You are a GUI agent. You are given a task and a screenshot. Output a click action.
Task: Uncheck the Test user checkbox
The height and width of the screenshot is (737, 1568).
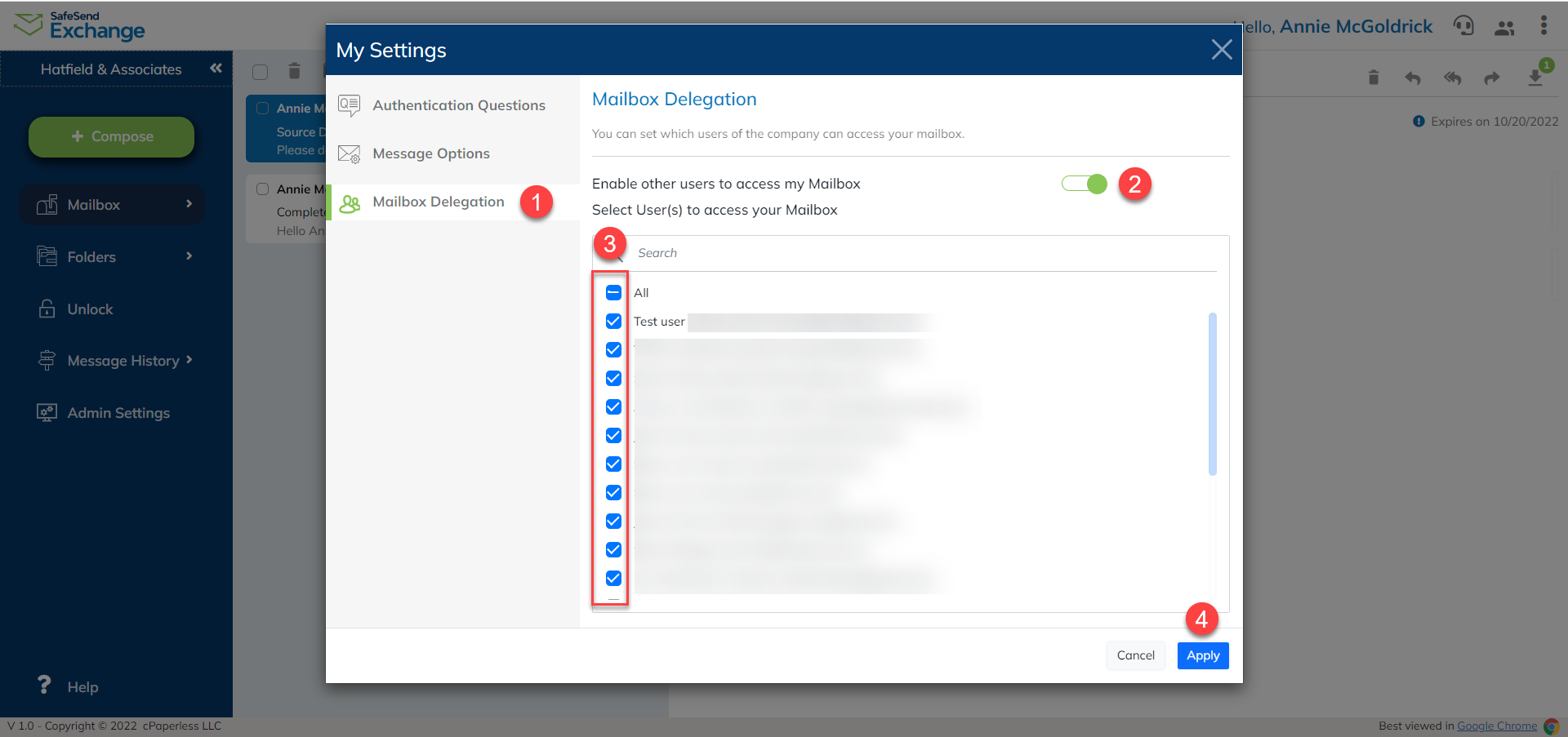612,321
